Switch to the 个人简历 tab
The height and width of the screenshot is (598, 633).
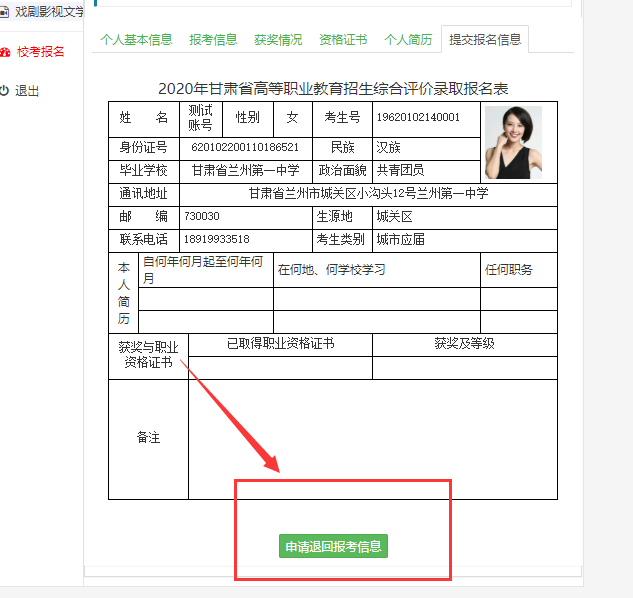point(408,40)
